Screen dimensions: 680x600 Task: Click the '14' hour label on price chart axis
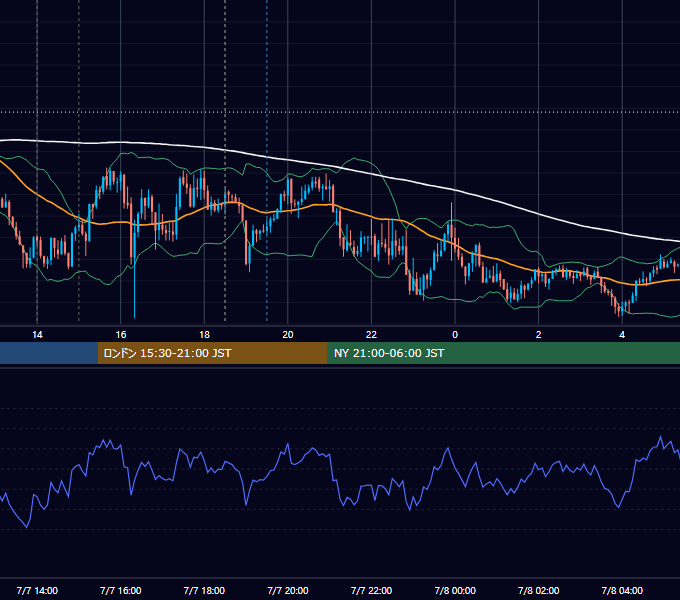(x=37, y=335)
